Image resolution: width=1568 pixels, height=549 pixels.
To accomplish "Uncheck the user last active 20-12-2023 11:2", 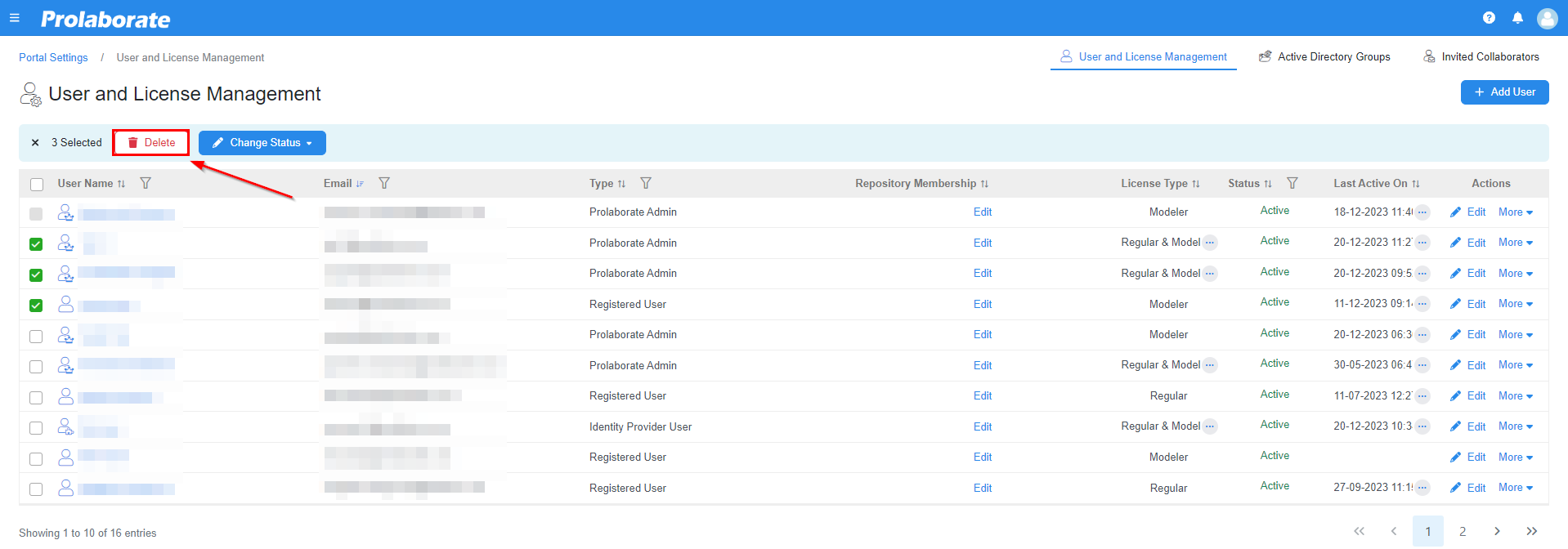I will [36, 244].
